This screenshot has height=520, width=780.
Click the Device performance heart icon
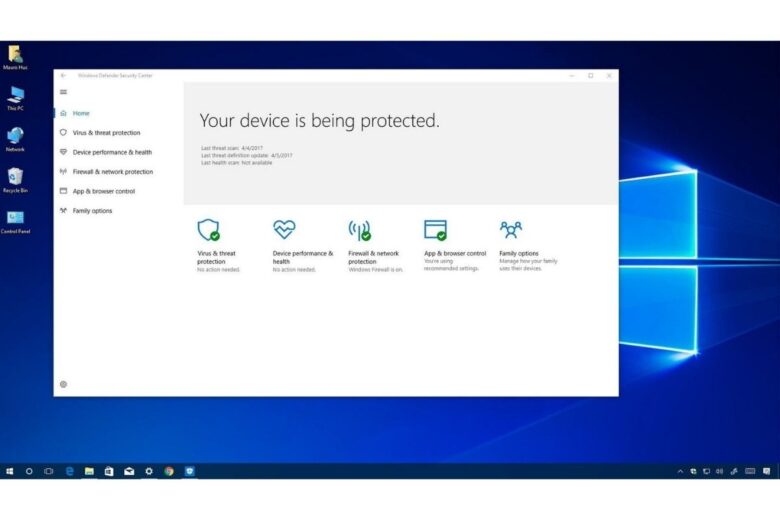(284, 229)
